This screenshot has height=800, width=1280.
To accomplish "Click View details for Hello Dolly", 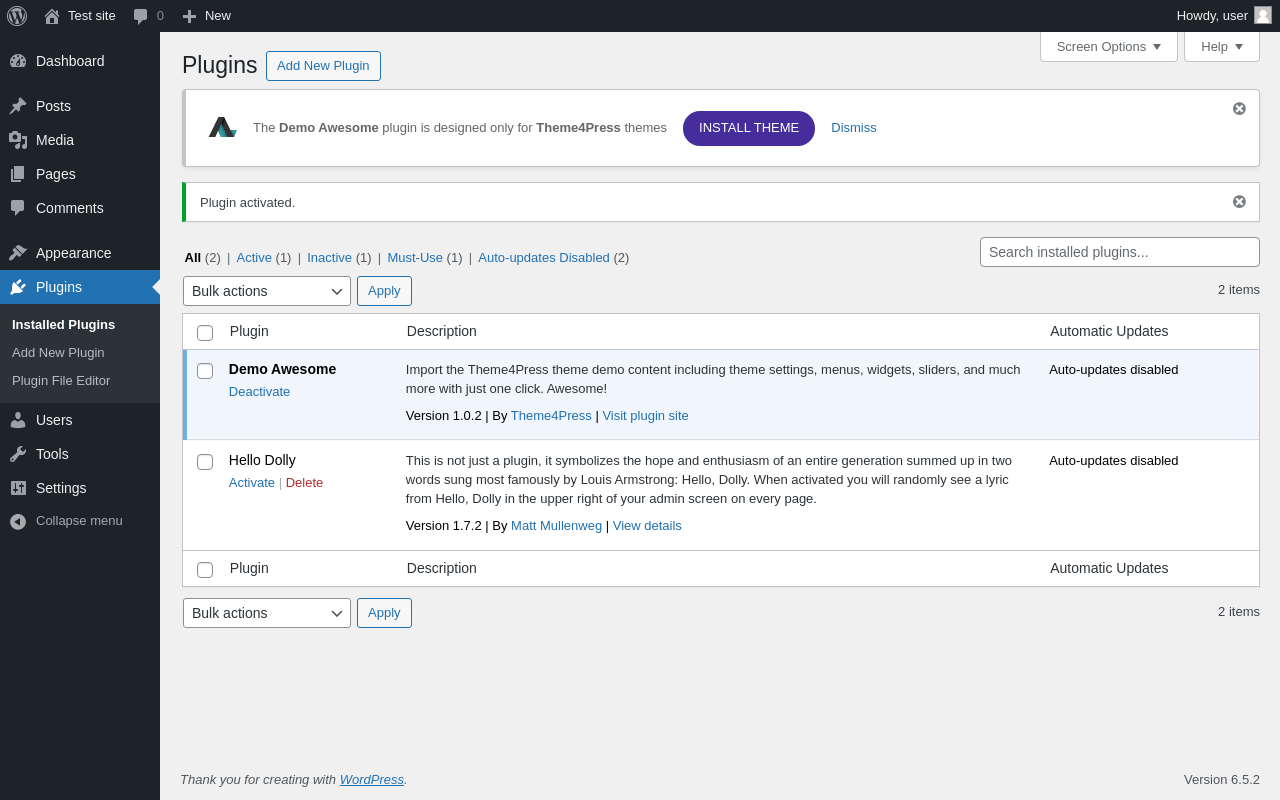I will pyautogui.click(x=647, y=525).
